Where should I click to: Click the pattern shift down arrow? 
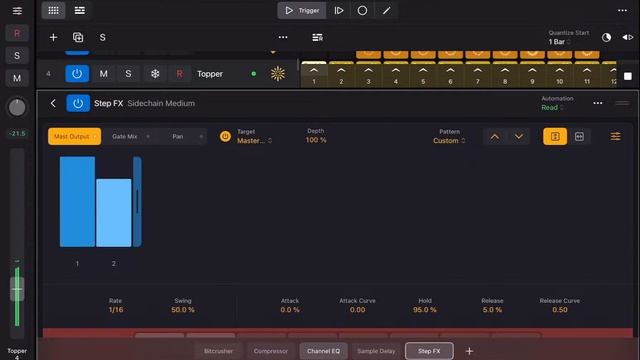pos(519,136)
